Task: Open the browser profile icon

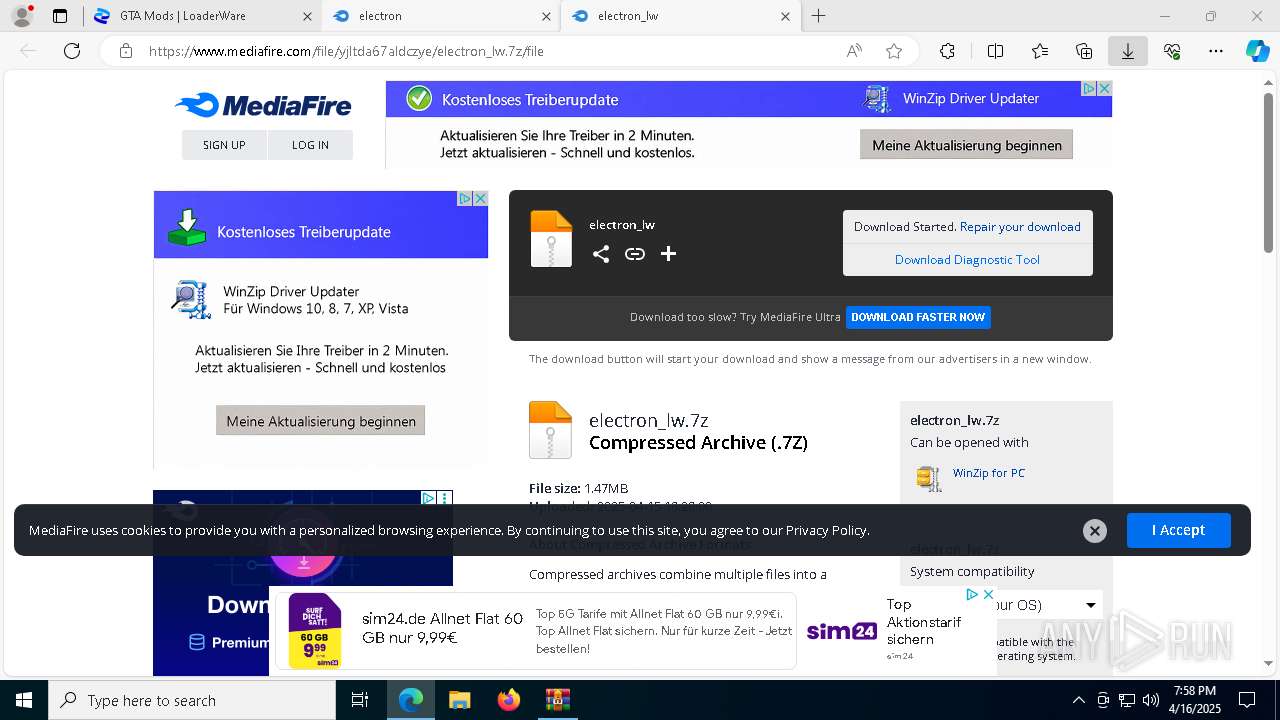Action: [22, 16]
